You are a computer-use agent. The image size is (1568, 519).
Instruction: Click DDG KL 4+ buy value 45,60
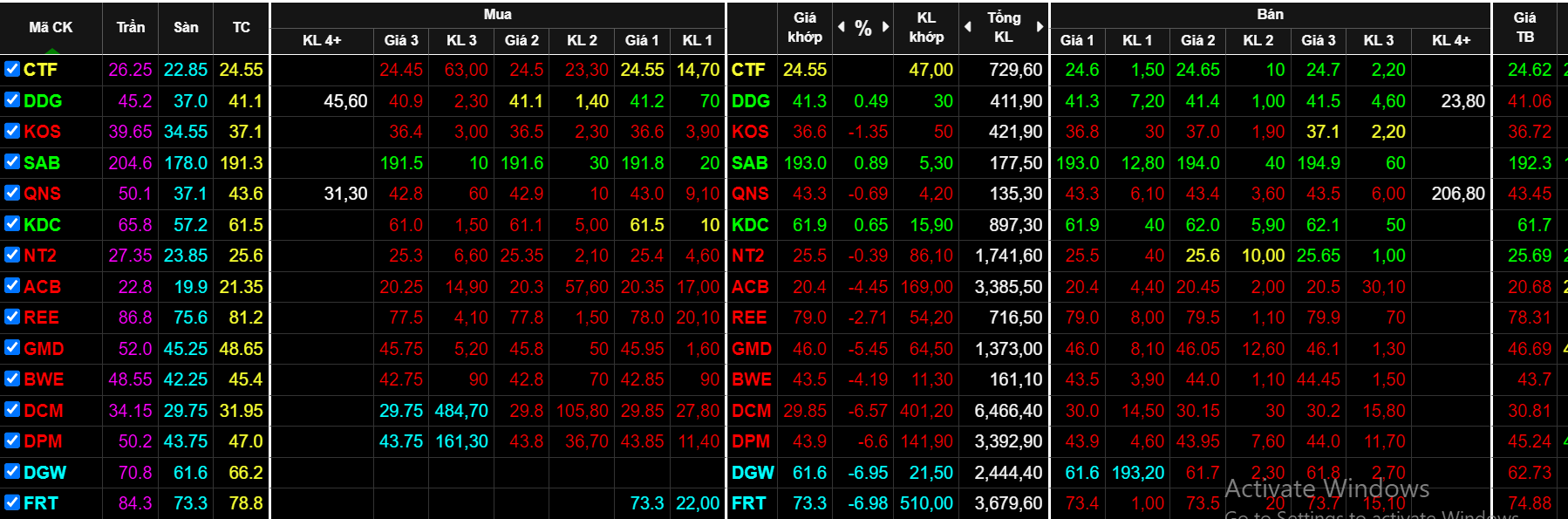coord(345,100)
